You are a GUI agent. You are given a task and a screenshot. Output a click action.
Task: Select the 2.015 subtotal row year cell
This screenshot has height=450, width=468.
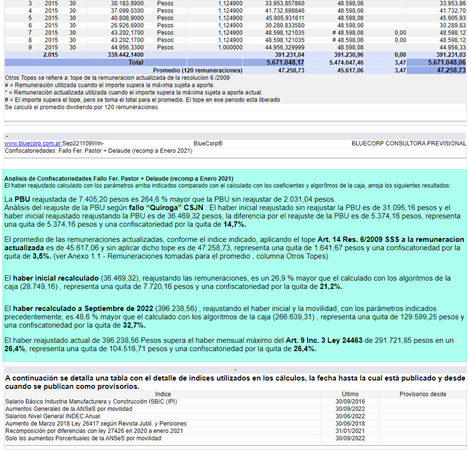click(51, 55)
